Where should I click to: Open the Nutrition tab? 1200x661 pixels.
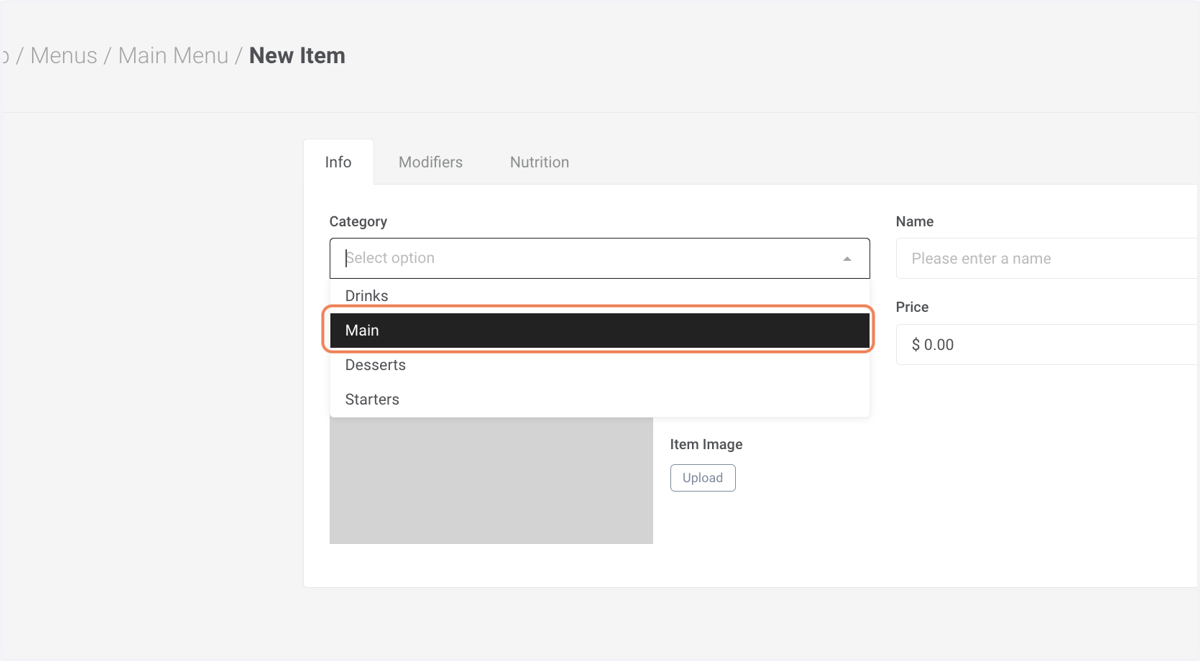pyautogui.click(x=539, y=162)
